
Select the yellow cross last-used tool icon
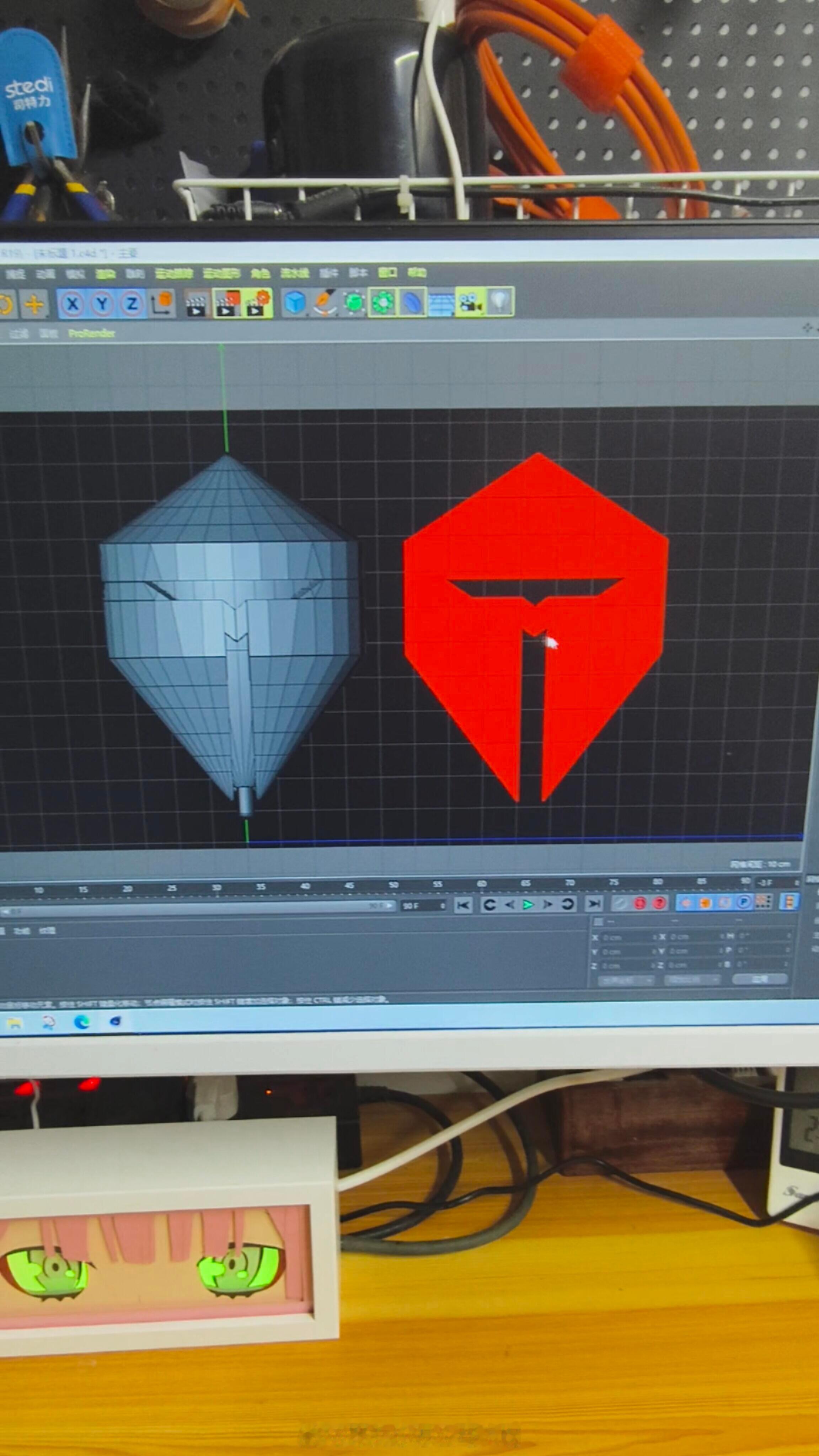[x=34, y=304]
